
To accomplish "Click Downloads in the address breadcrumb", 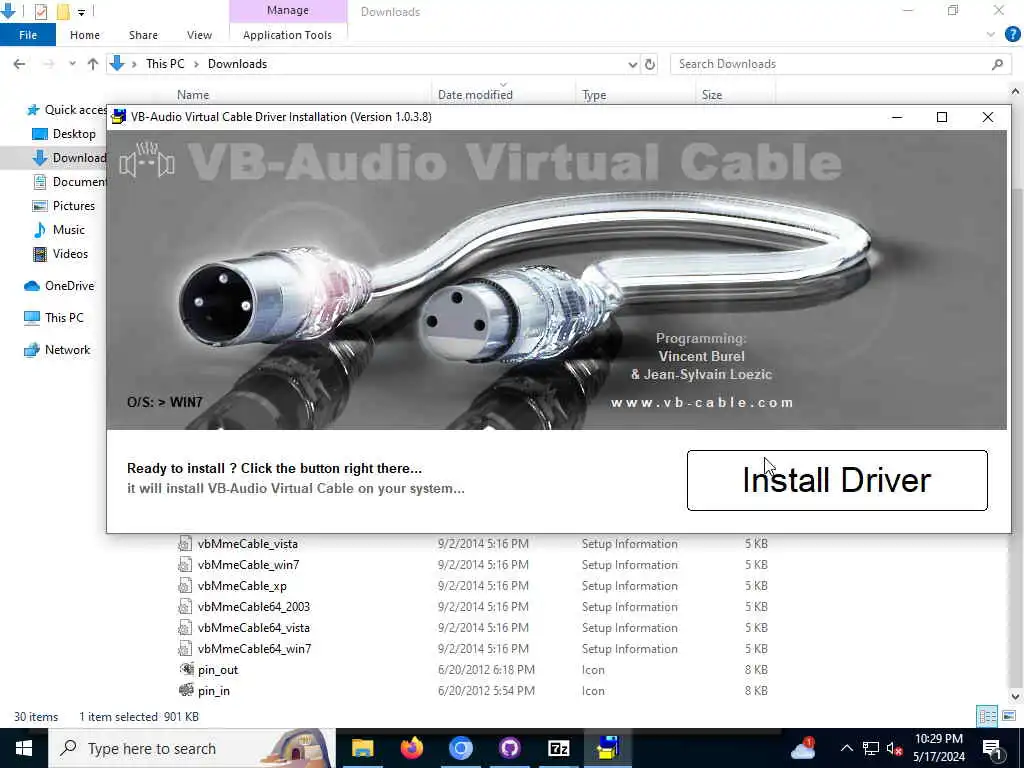I will [237, 63].
